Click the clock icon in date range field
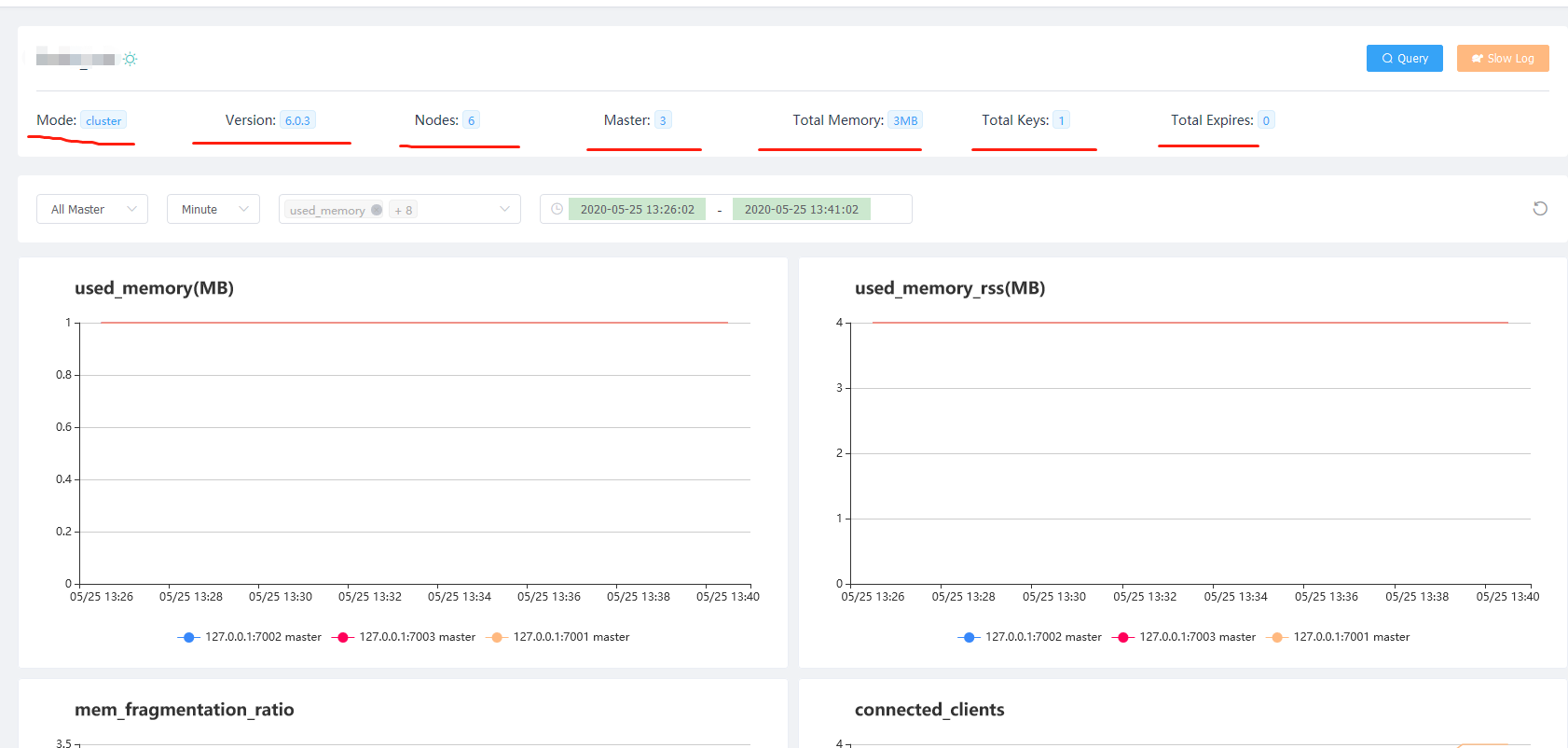1568x748 pixels. 557,209
